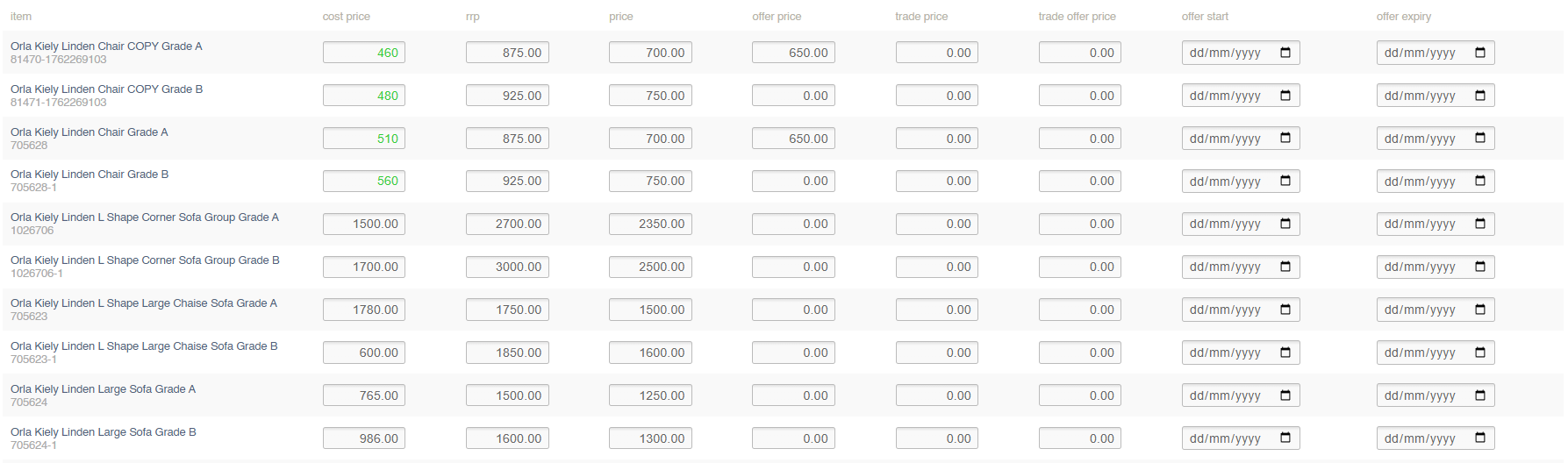Open offer expiry calendar for Large Sofa Grade B

[x=1480, y=438]
